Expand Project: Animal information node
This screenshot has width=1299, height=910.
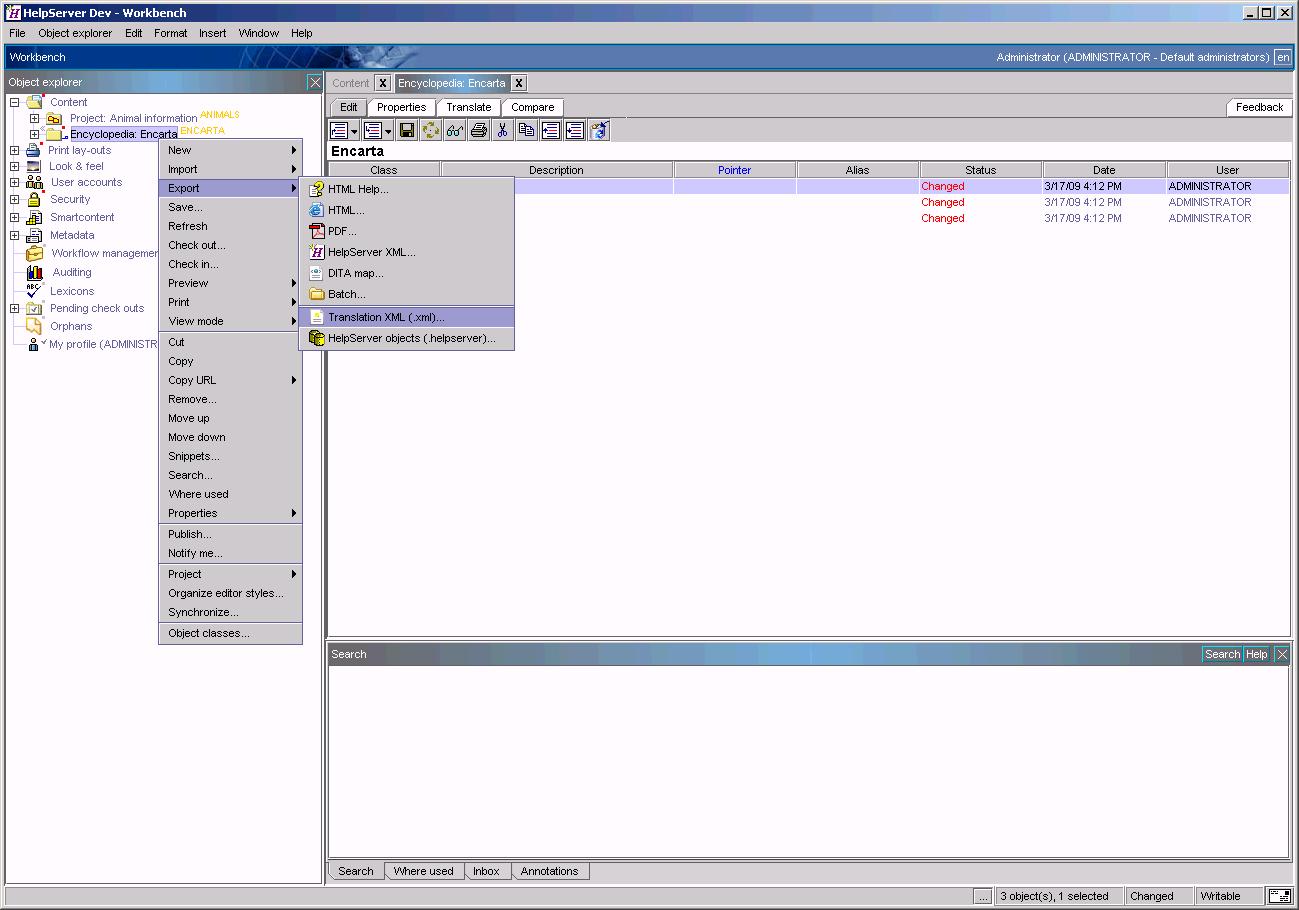[34, 118]
